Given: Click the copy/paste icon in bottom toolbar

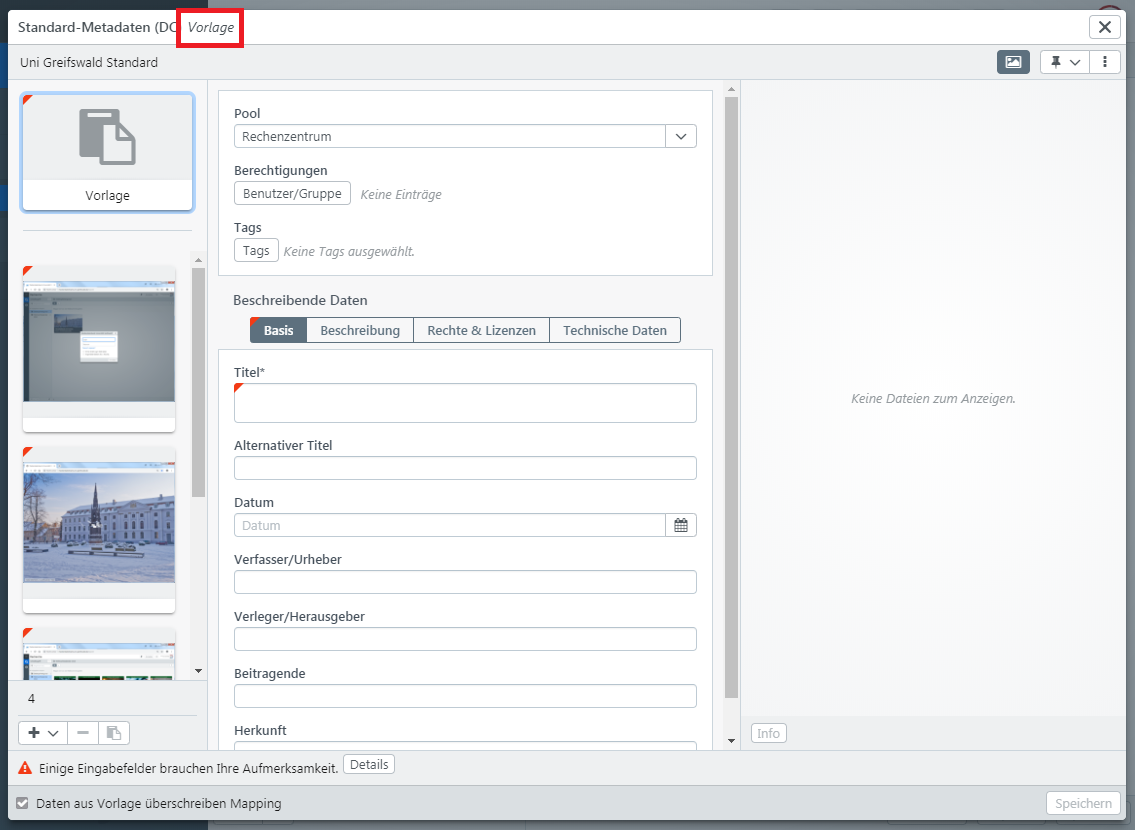Looking at the screenshot, I should (x=114, y=733).
